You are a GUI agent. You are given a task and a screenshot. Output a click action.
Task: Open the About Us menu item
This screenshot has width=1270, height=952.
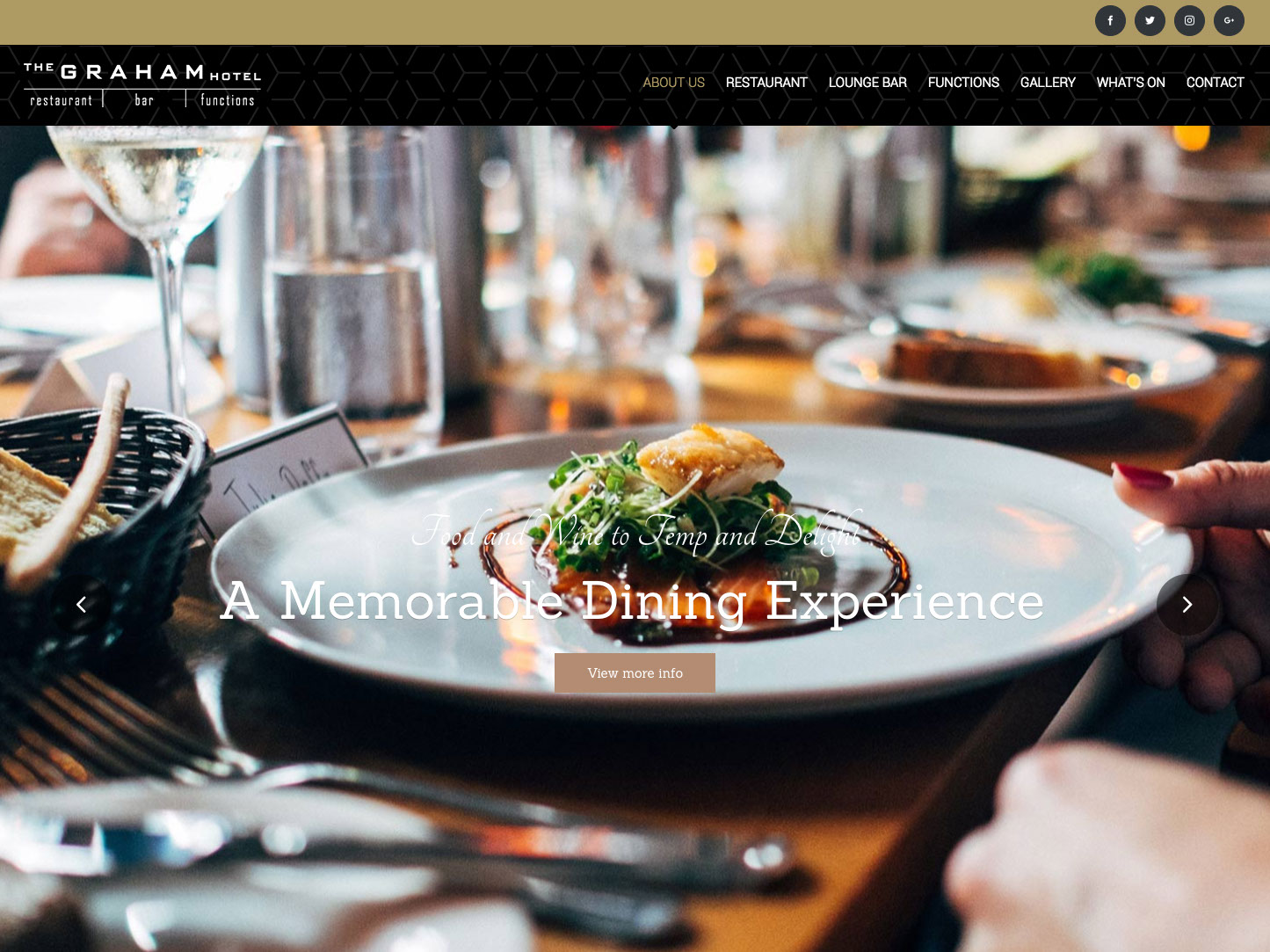pyautogui.click(x=673, y=83)
